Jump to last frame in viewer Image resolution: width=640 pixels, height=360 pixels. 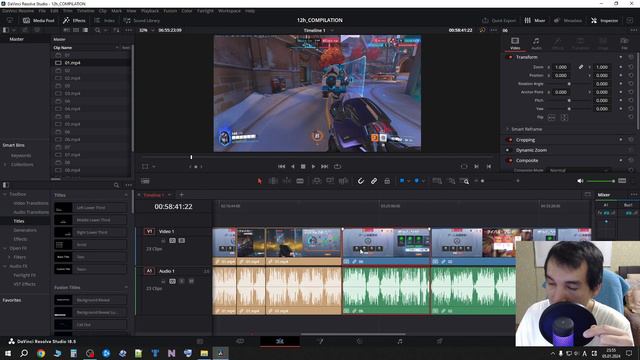[x=324, y=167]
